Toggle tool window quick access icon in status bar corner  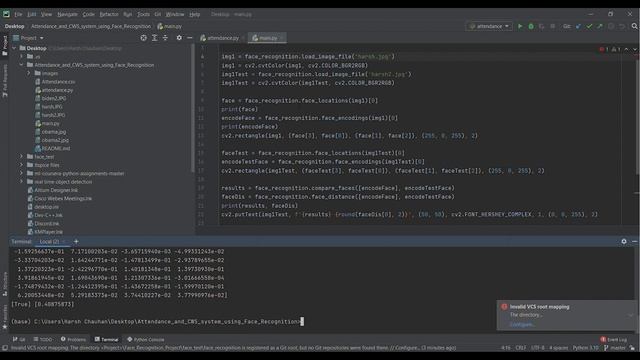click(x=5, y=348)
